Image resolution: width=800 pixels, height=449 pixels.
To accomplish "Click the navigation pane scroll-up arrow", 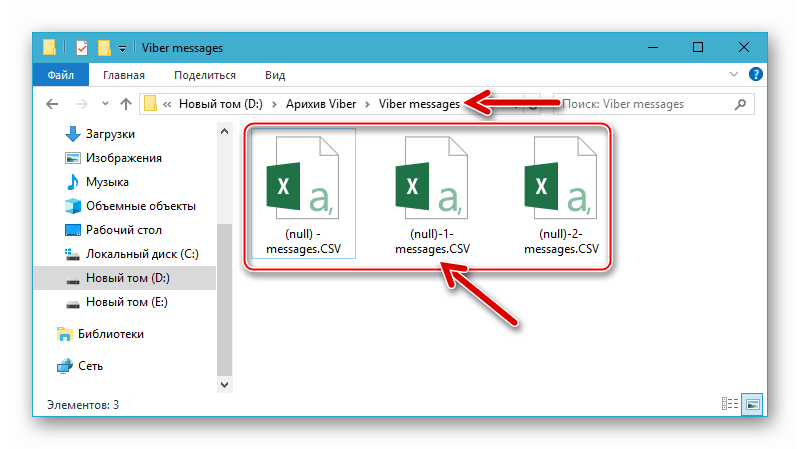I will click(224, 131).
